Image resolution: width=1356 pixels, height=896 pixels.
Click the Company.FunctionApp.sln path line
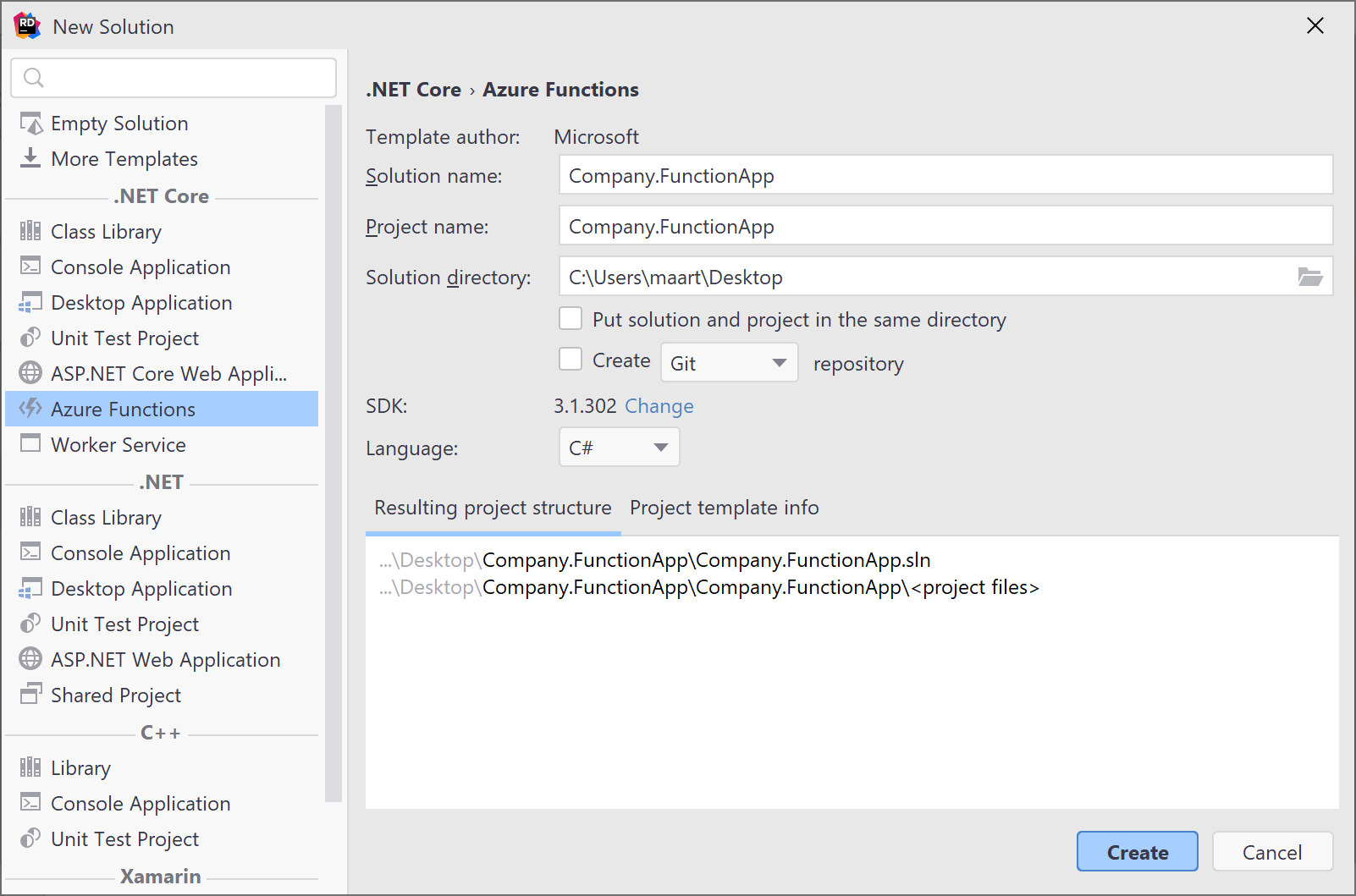(x=655, y=560)
